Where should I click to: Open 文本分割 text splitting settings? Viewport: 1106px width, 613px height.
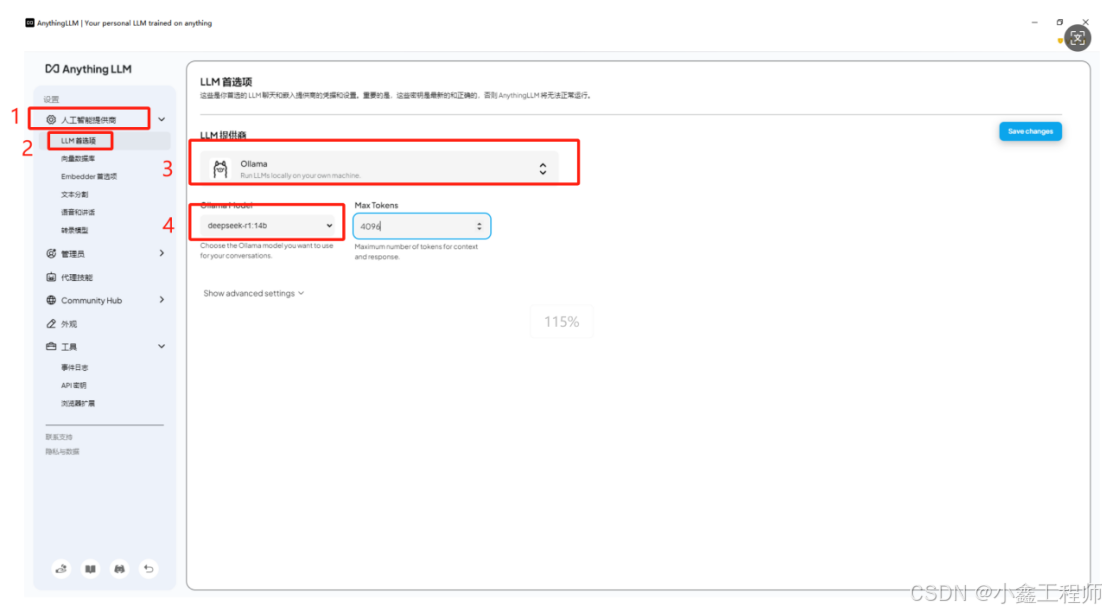point(75,195)
